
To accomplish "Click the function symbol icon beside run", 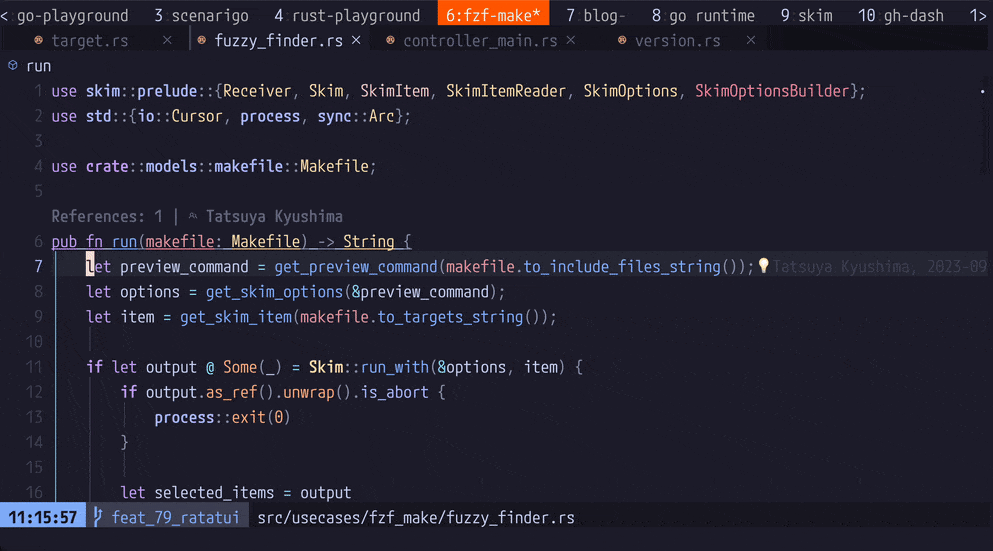I will [13, 65].
